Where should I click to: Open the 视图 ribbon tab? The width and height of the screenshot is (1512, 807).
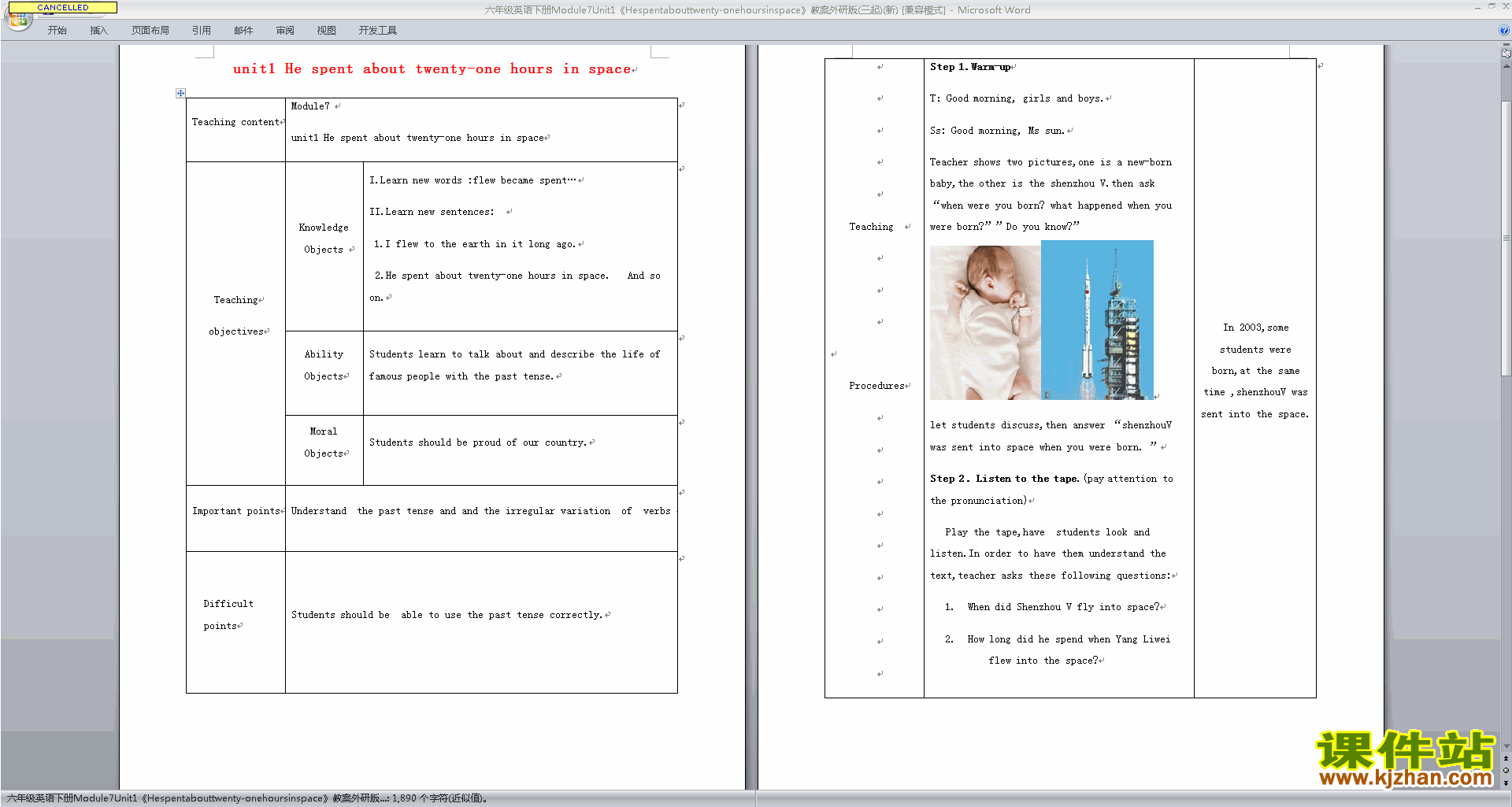point(327,31)
